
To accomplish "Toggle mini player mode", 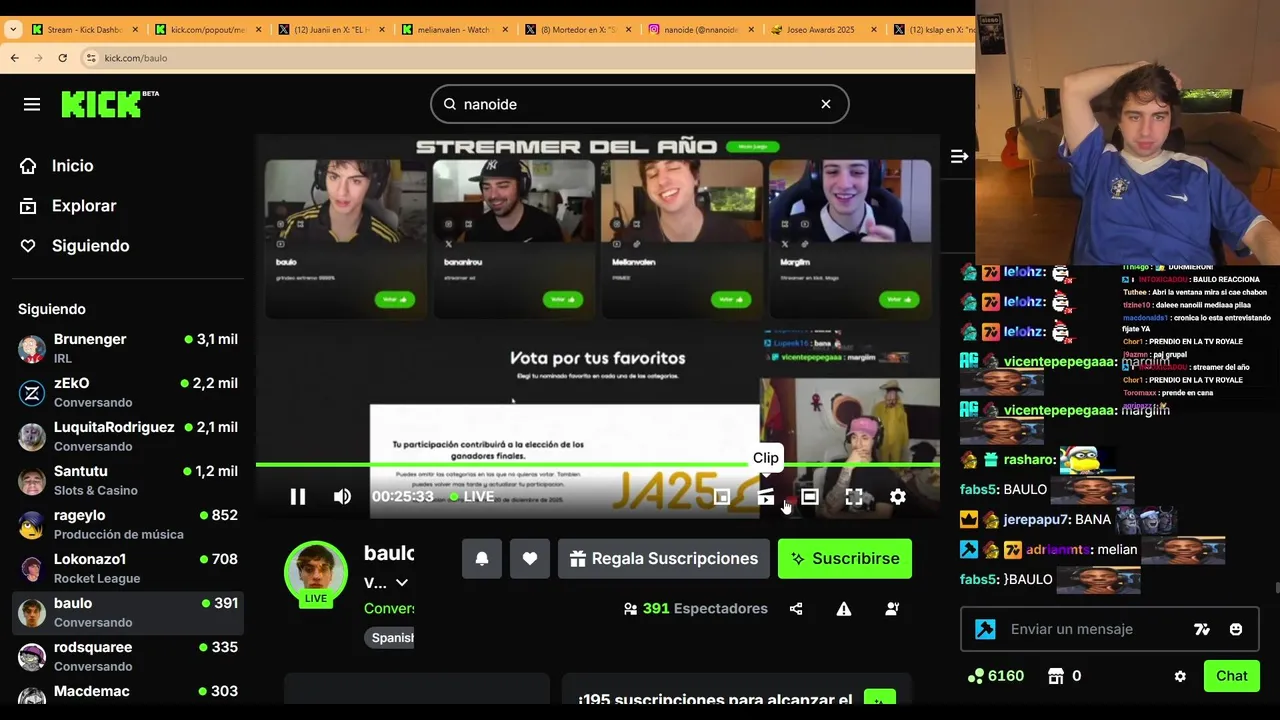I will (x=722, y=497).
